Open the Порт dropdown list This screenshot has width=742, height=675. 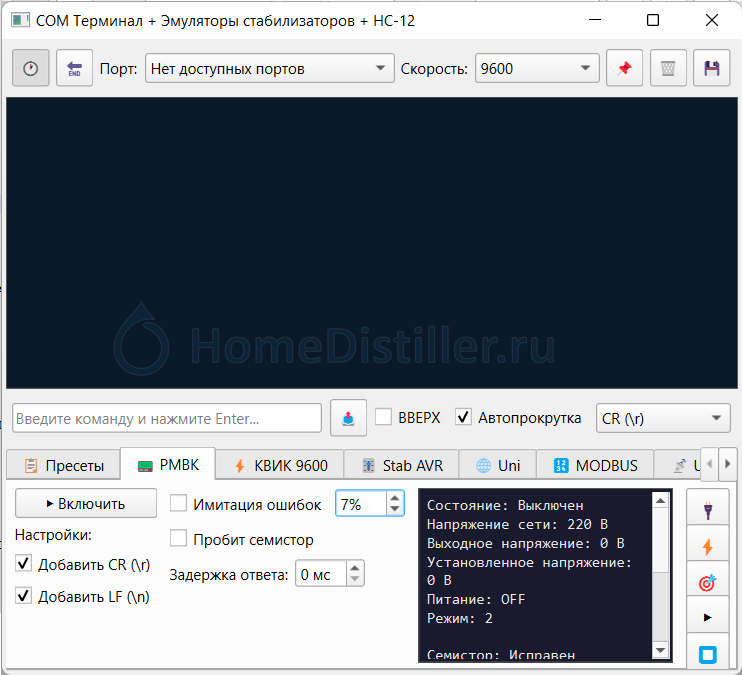coord(269,69)
